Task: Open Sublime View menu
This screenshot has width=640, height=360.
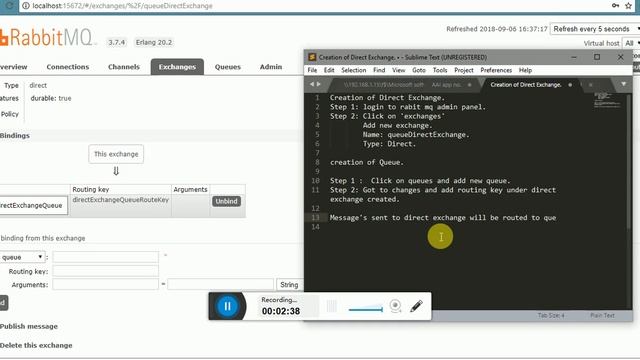Action: coord(398,70)
